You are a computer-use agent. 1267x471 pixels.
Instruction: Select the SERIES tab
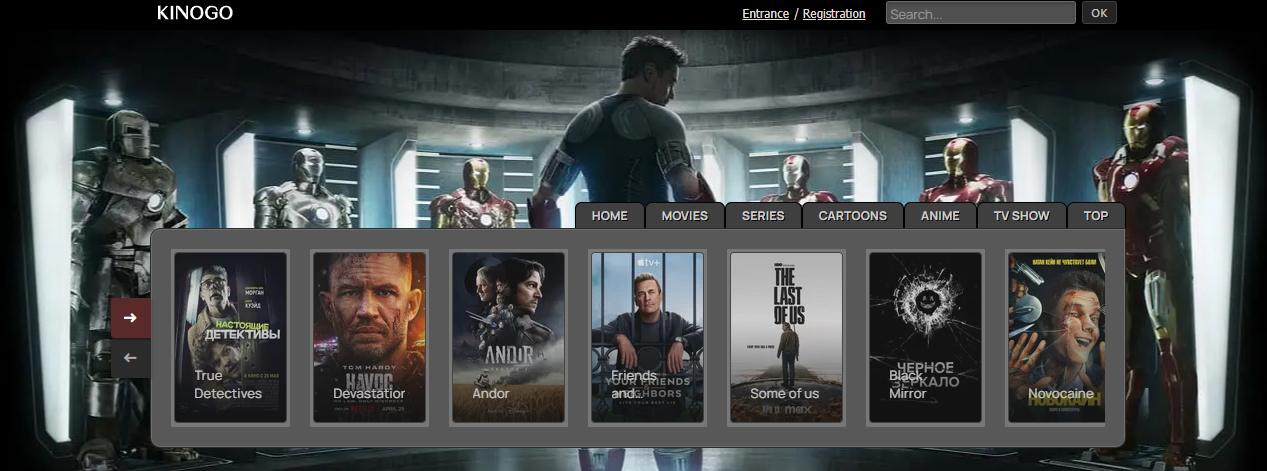point(764,216)
